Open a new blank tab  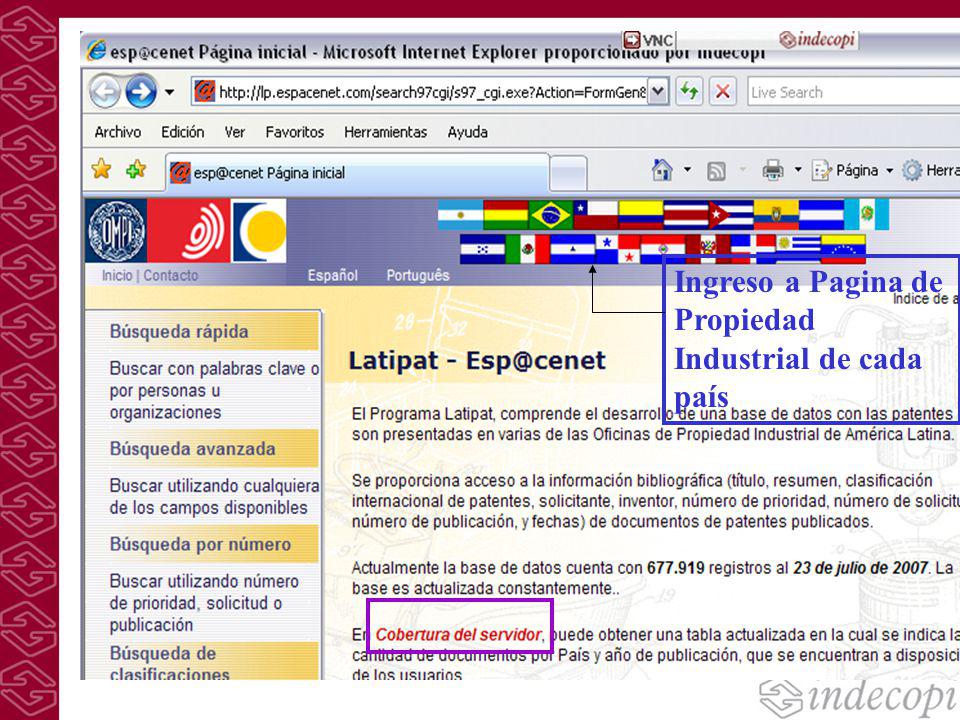coord(568,174)
